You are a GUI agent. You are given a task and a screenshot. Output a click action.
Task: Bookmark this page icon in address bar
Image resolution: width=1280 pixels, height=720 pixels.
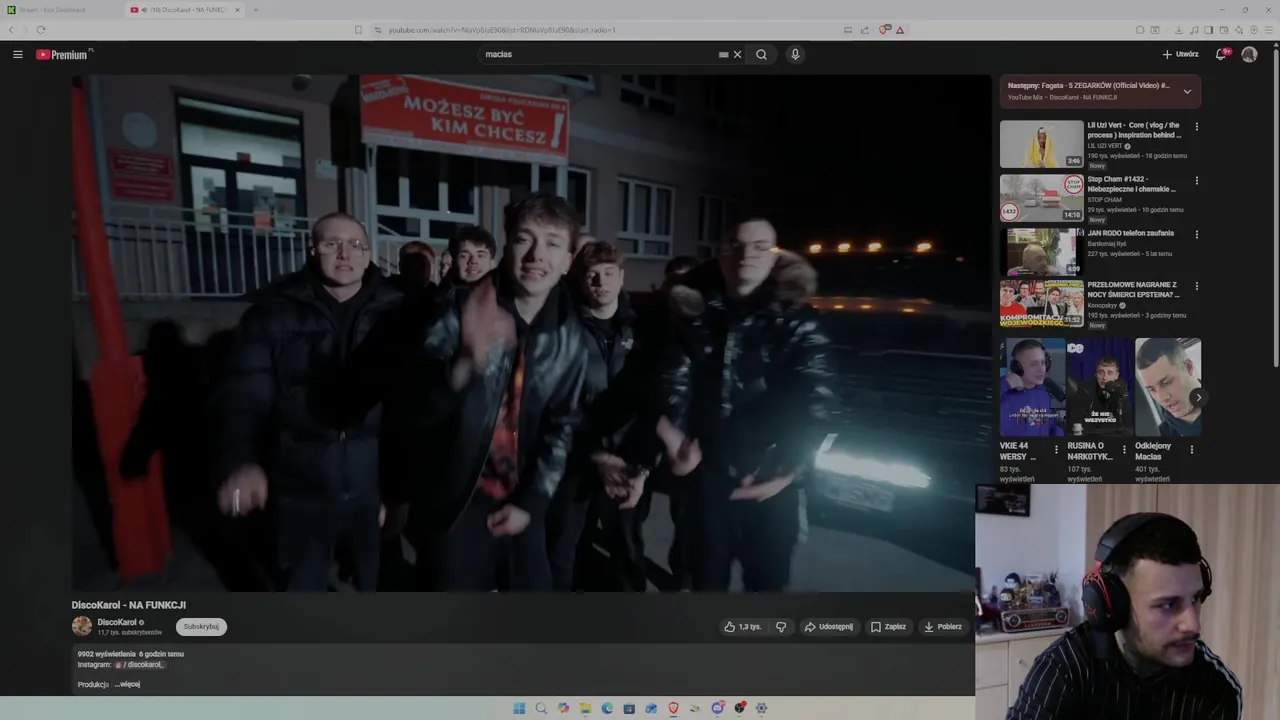[358, 30]
